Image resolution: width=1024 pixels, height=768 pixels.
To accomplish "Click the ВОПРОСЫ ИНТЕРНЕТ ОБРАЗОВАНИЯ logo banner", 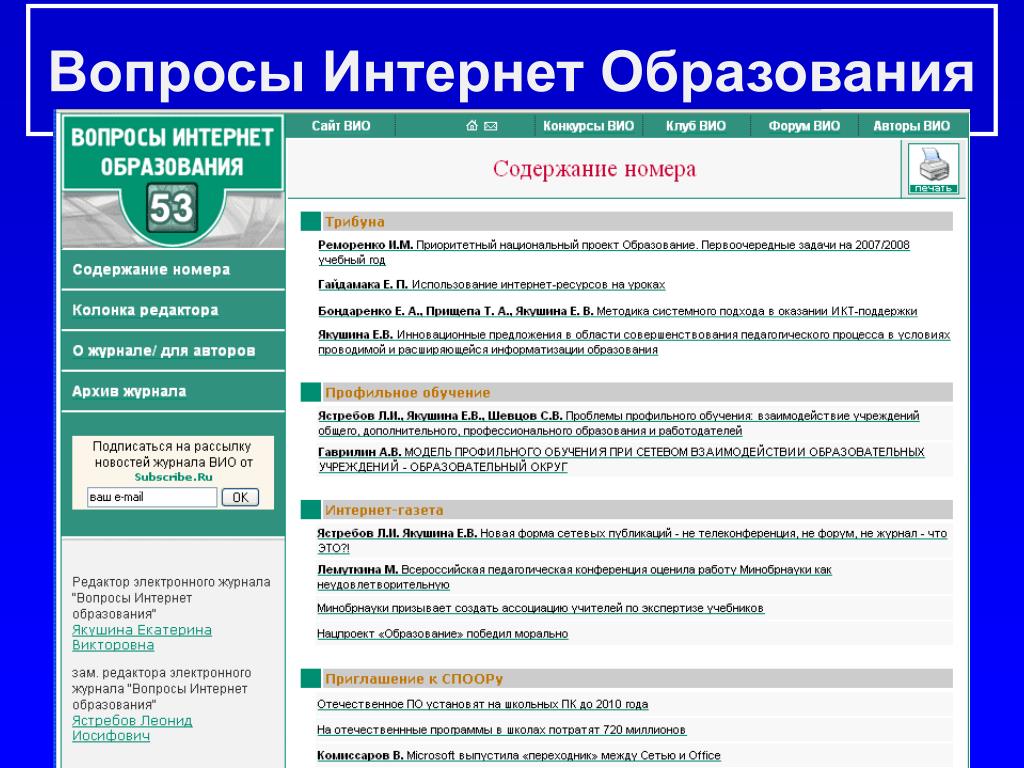I will 172,152.
